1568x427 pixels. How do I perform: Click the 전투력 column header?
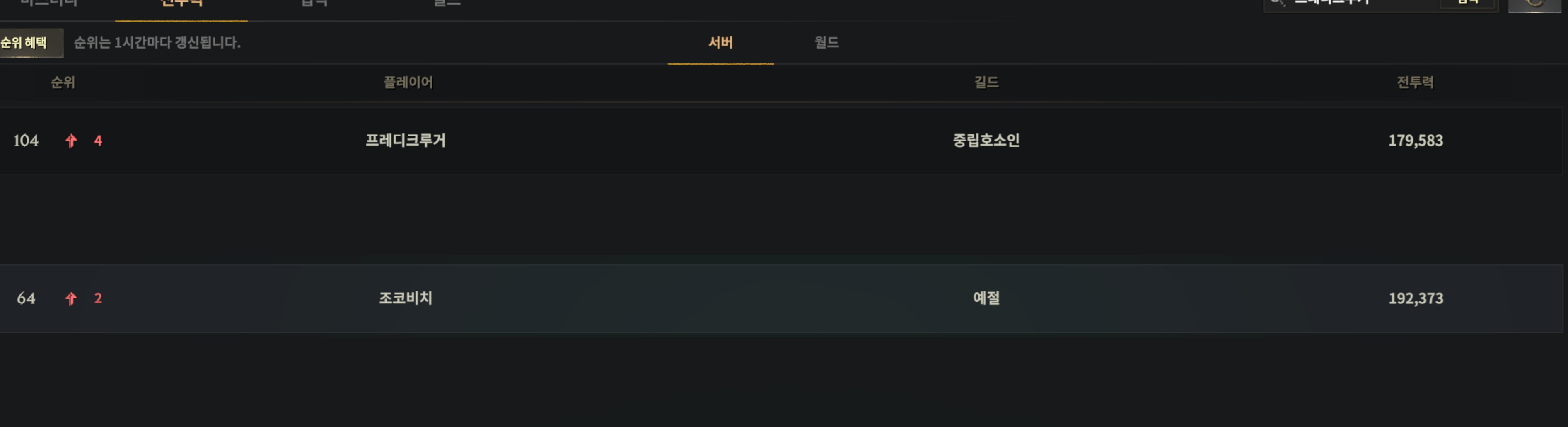(1415, 82)
